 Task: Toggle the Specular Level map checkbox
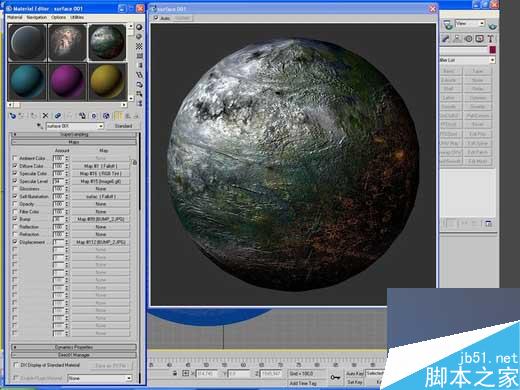click(15, 181)
